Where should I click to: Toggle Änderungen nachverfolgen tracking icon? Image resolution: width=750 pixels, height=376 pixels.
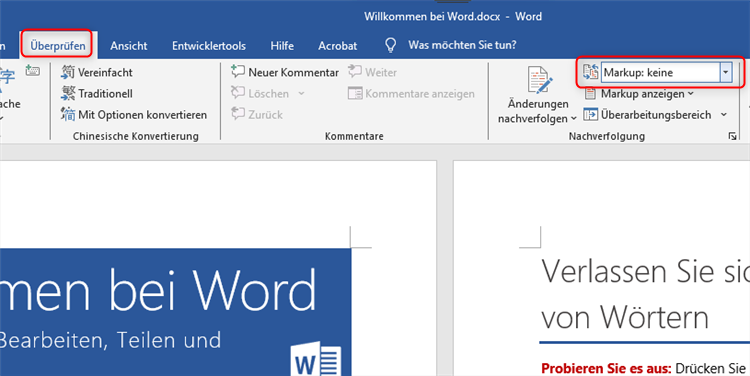[539, 80]
